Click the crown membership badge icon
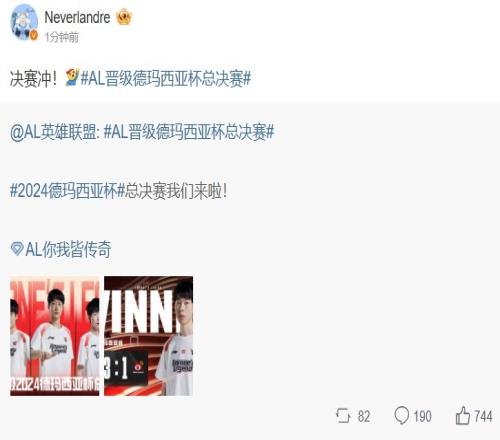The height and width of the screenshot is (440, 500). 124,18
